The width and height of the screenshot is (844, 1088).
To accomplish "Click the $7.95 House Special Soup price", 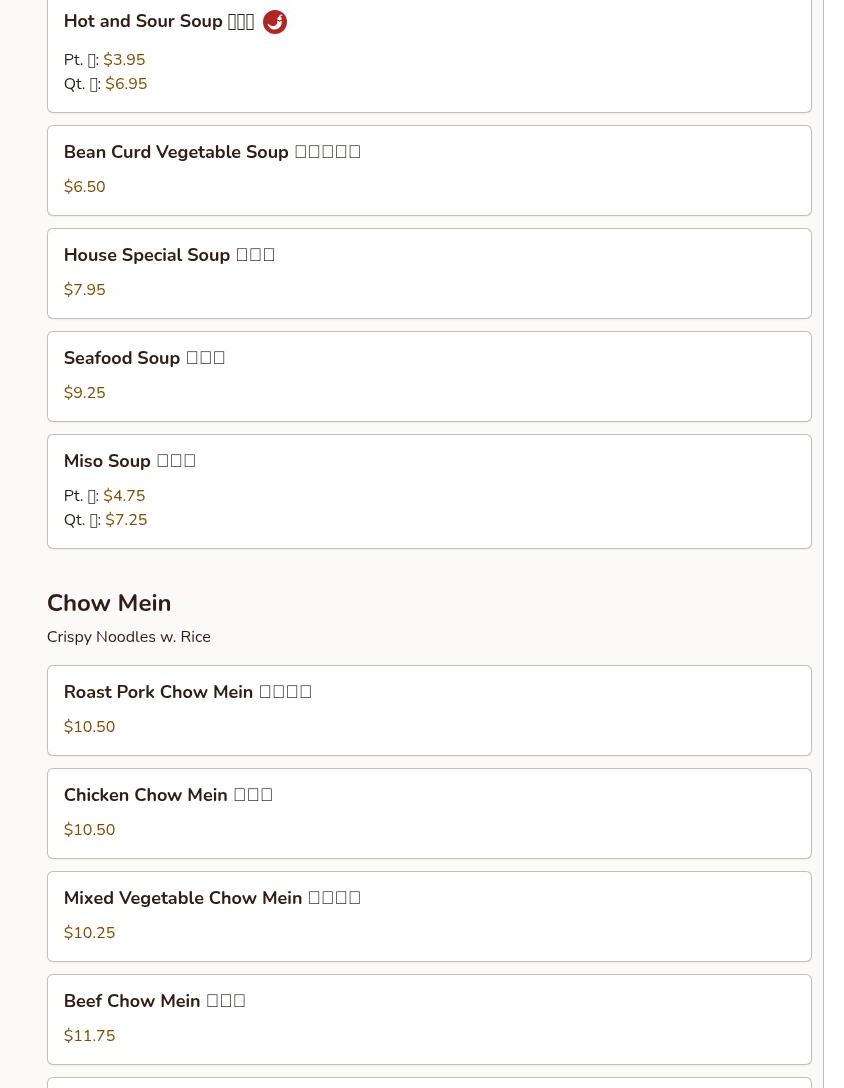I will (x=85, y=290).
